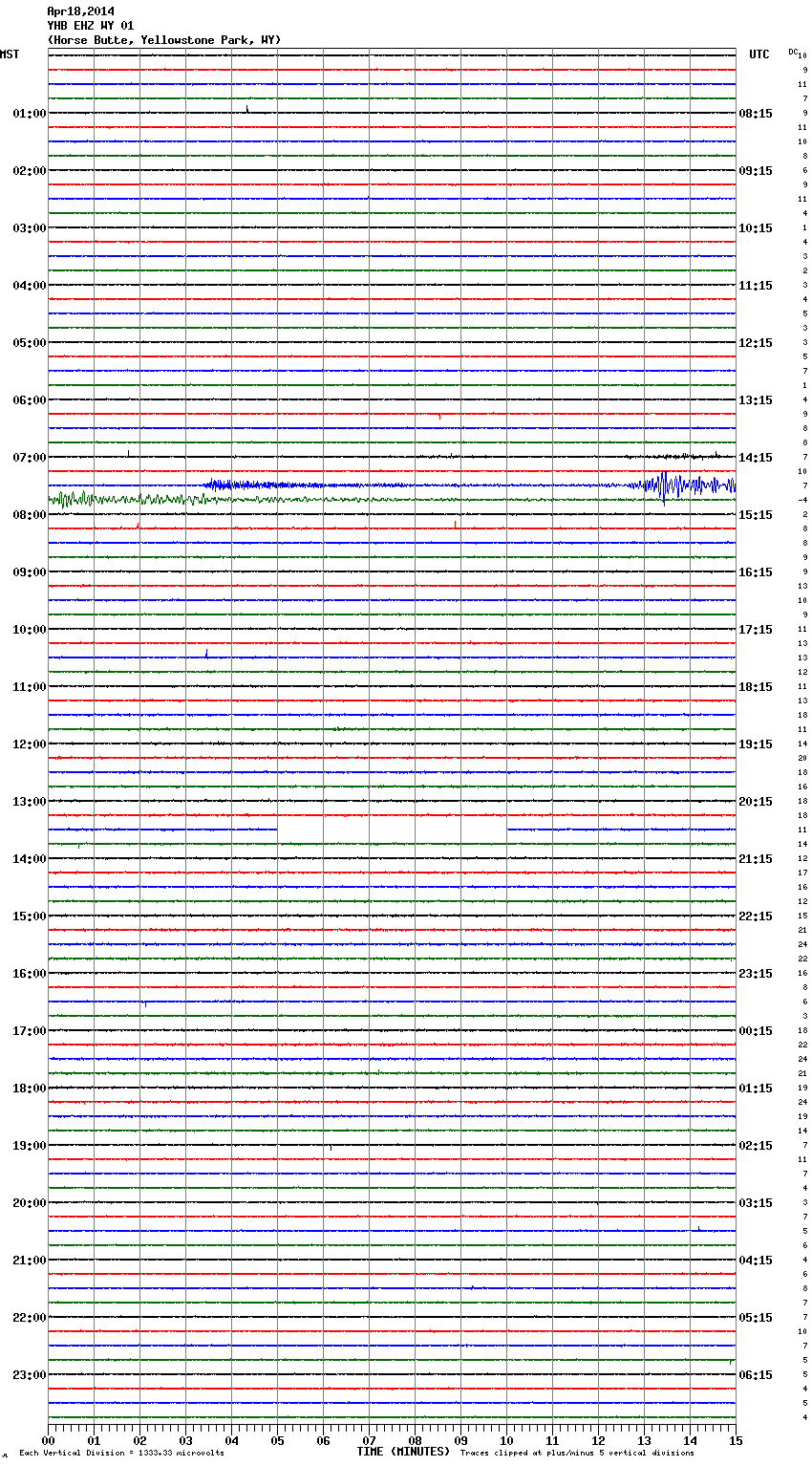This screenshot has width=812, height=1466.
Task: Select the 11:00 MST row label
Action: pos(29,687)
